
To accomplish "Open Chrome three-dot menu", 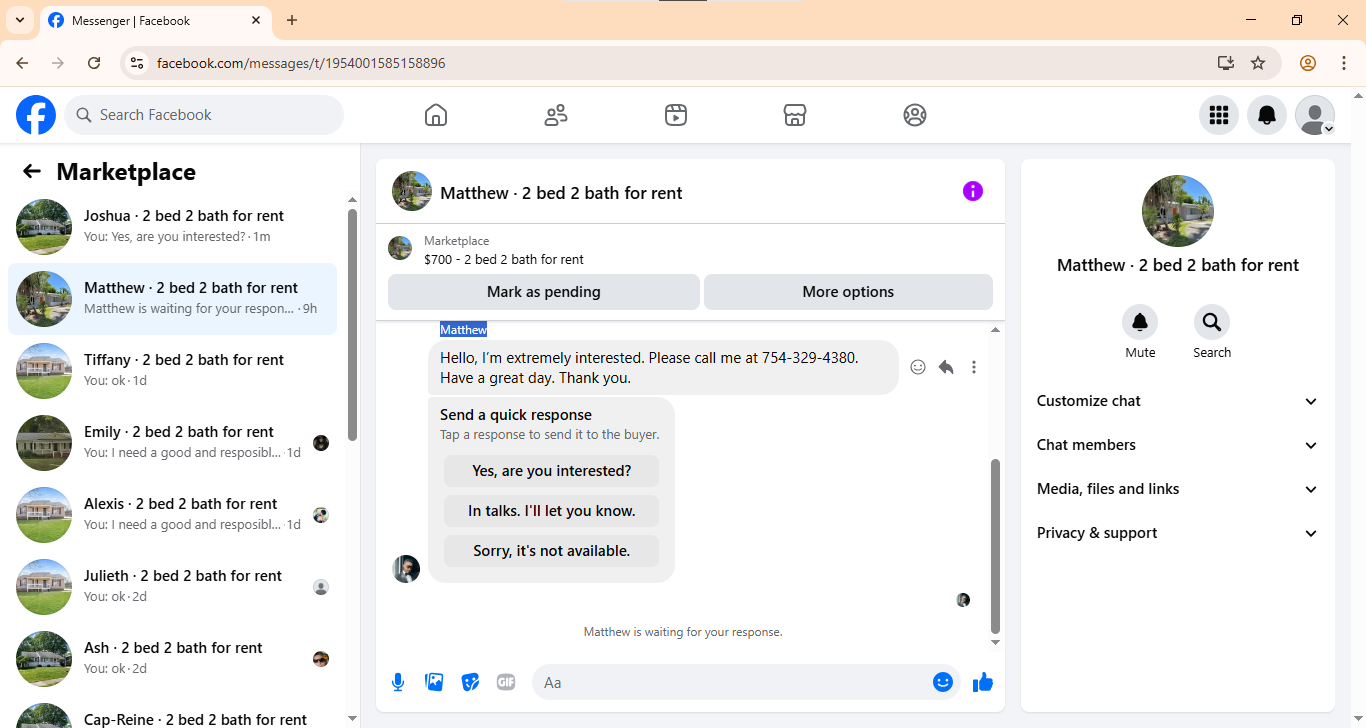I will [x=1344, y=63].
